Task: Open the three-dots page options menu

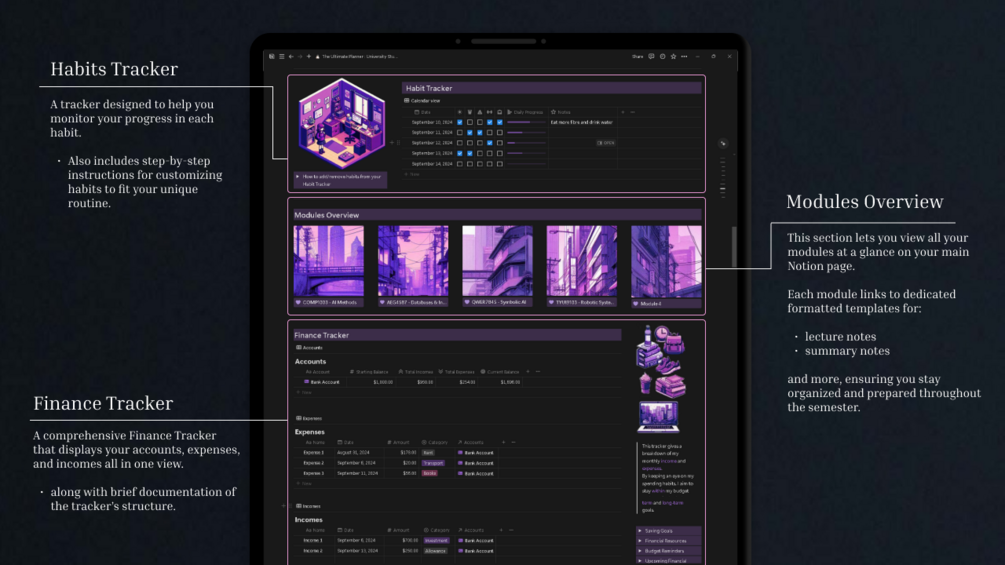Action: click(684, 56)
